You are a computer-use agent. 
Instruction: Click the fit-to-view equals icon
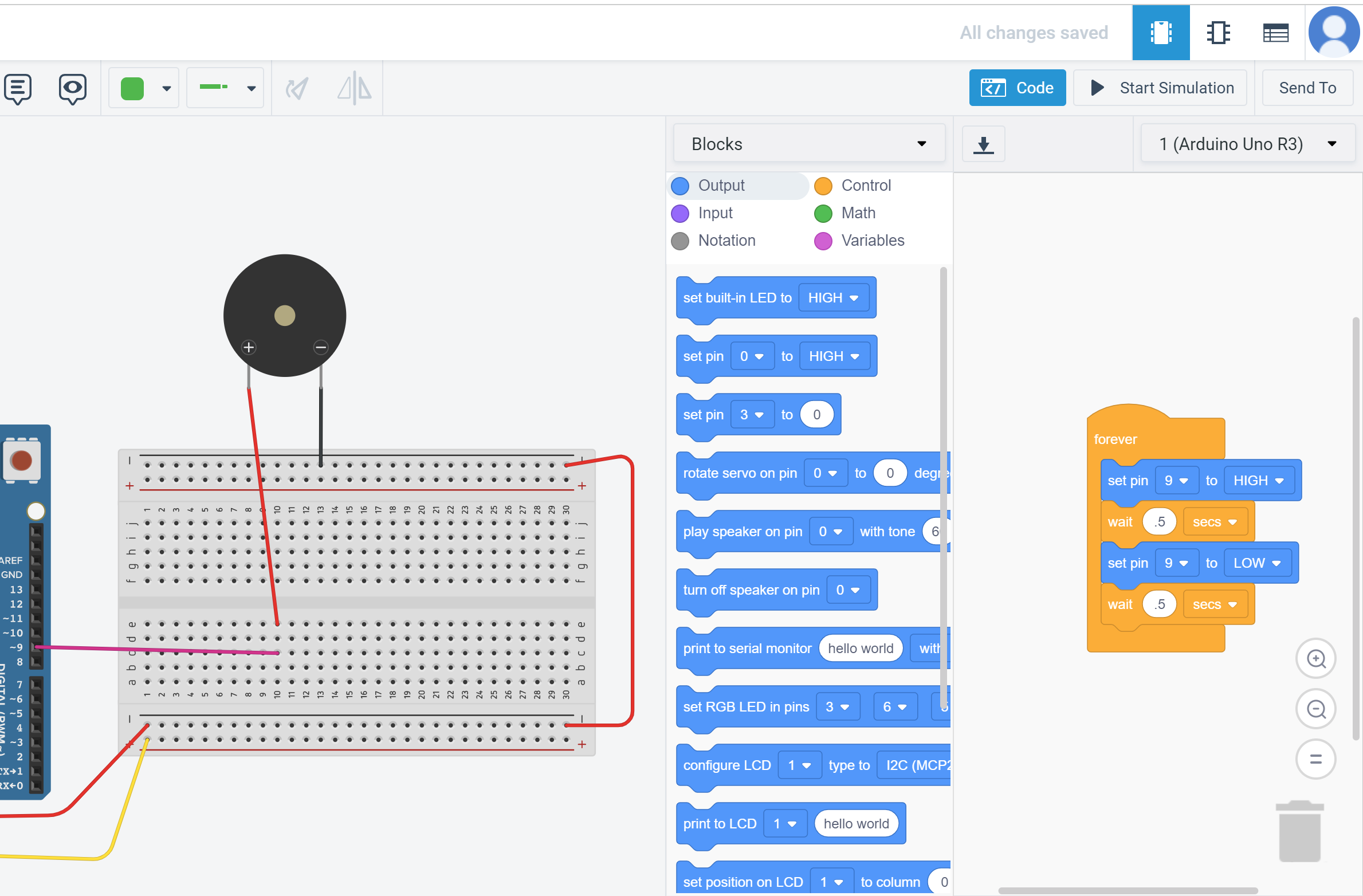1316,760
